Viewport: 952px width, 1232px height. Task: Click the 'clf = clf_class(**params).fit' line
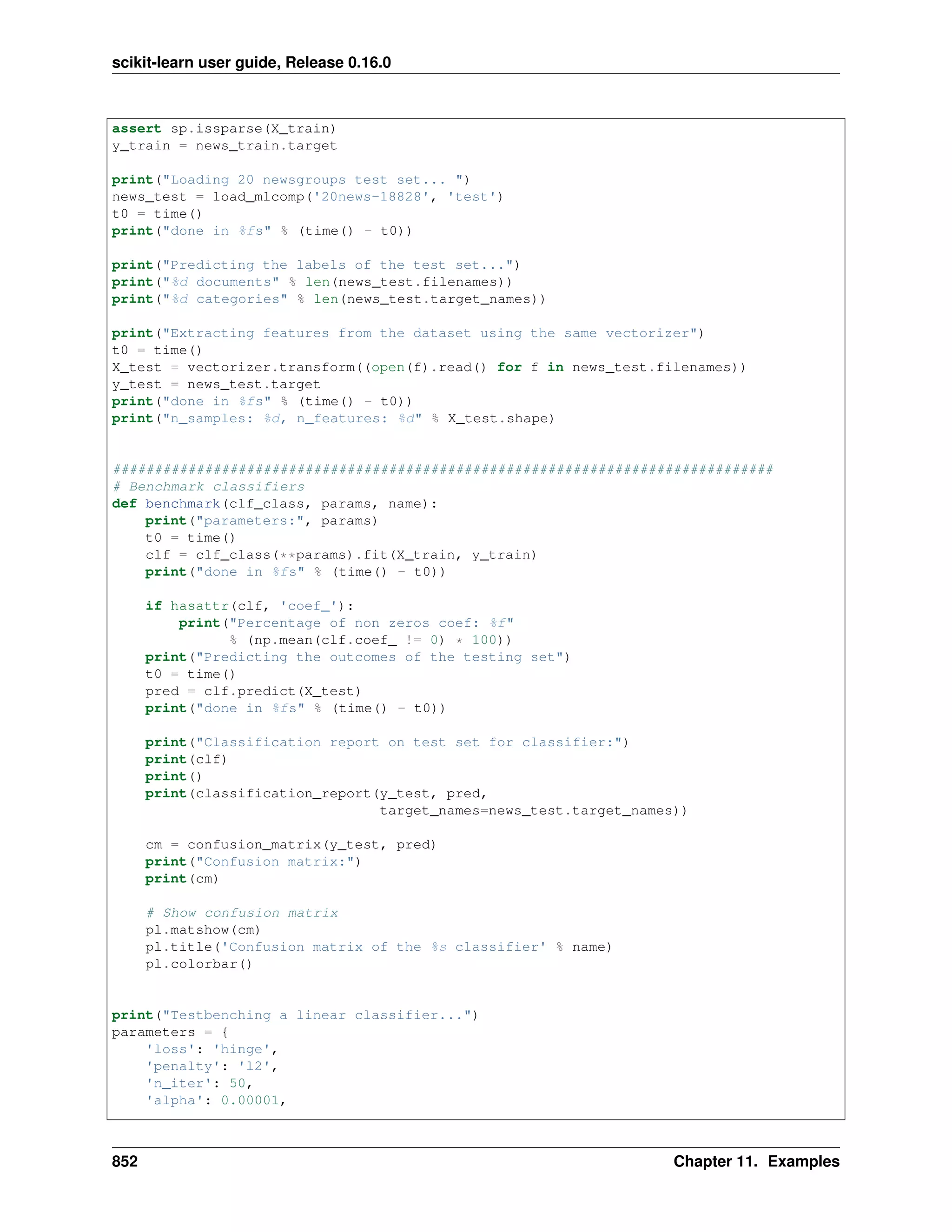point(341,555)
